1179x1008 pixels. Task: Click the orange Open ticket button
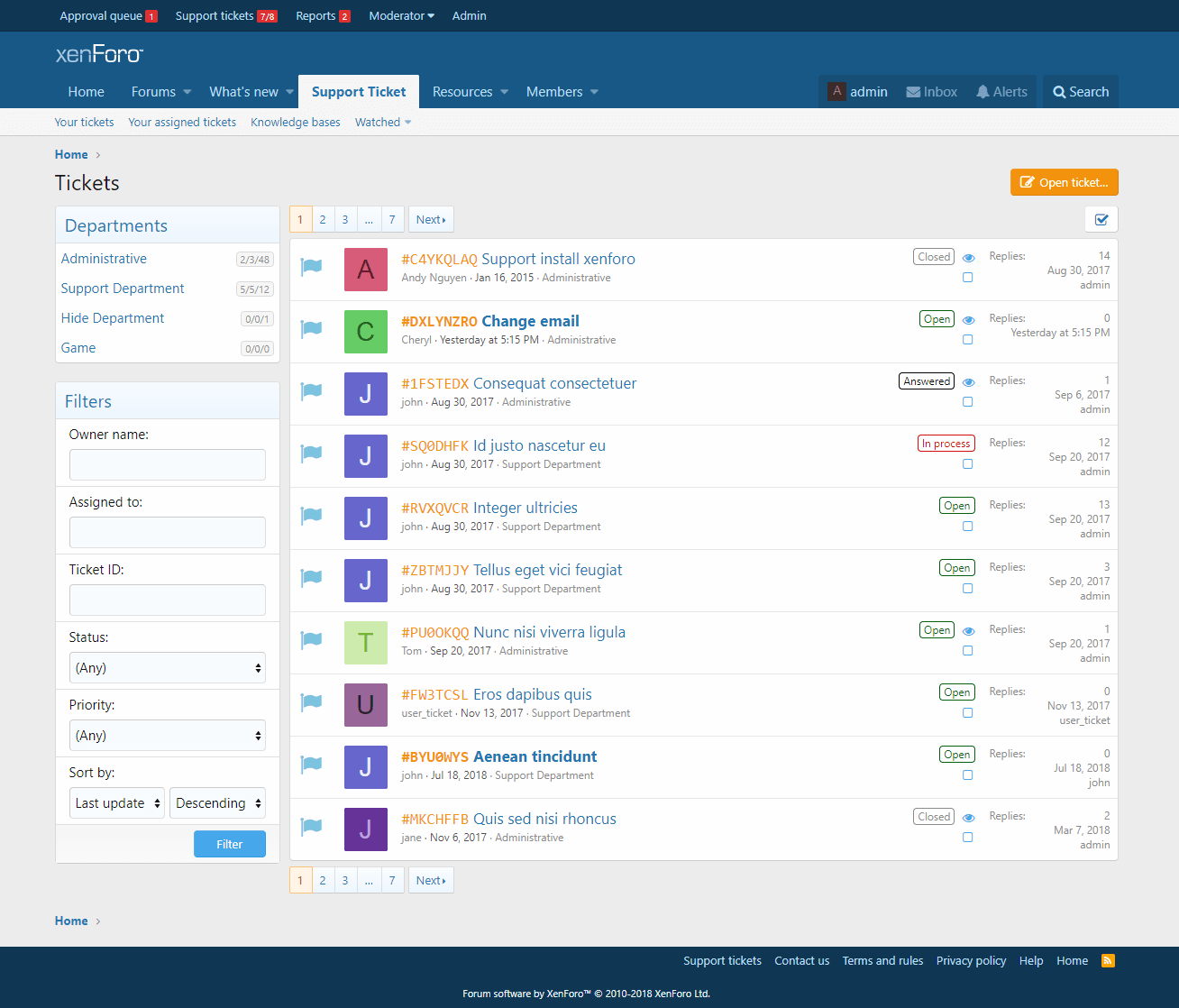tap(1064, 182)
